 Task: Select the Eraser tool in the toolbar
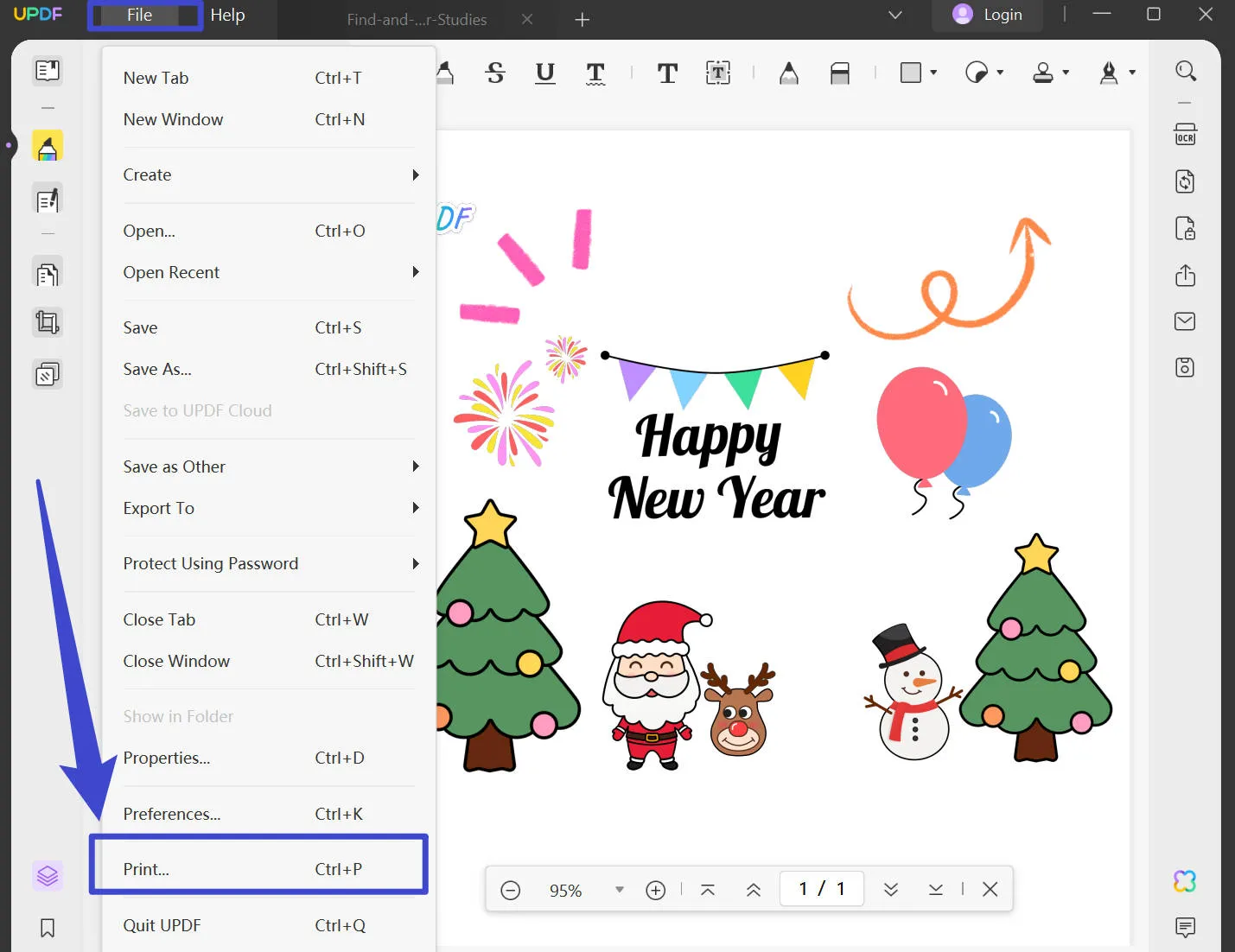click(841, 73)
